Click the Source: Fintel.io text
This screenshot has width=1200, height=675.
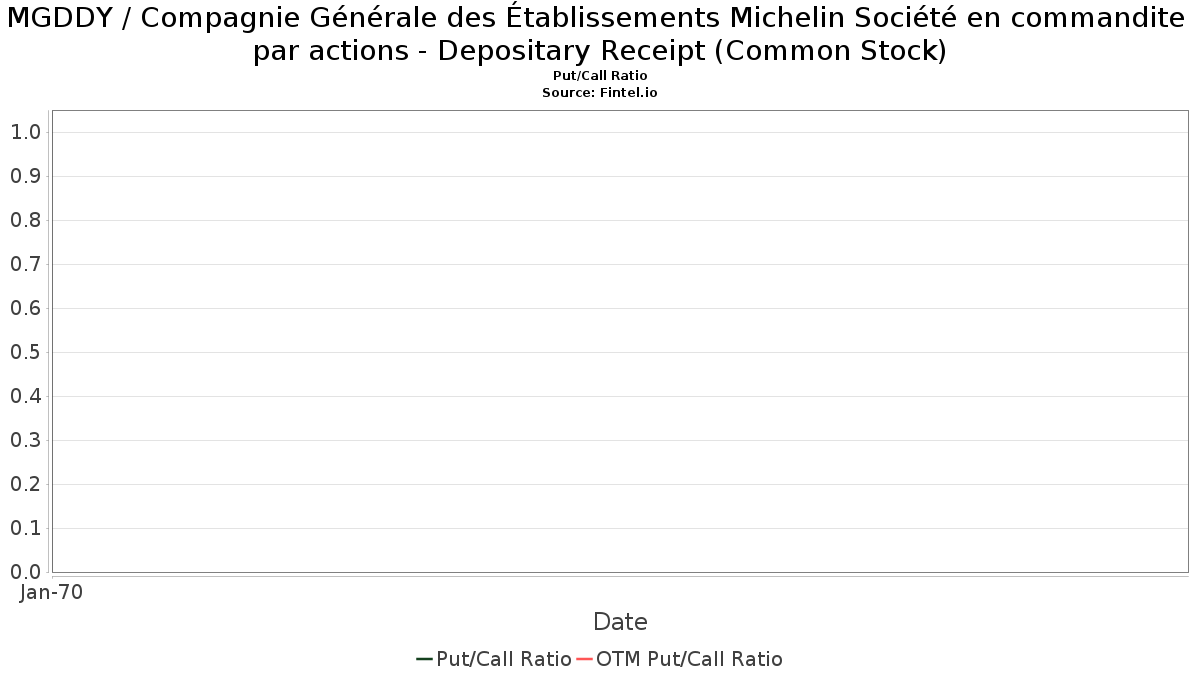(600, 92)
